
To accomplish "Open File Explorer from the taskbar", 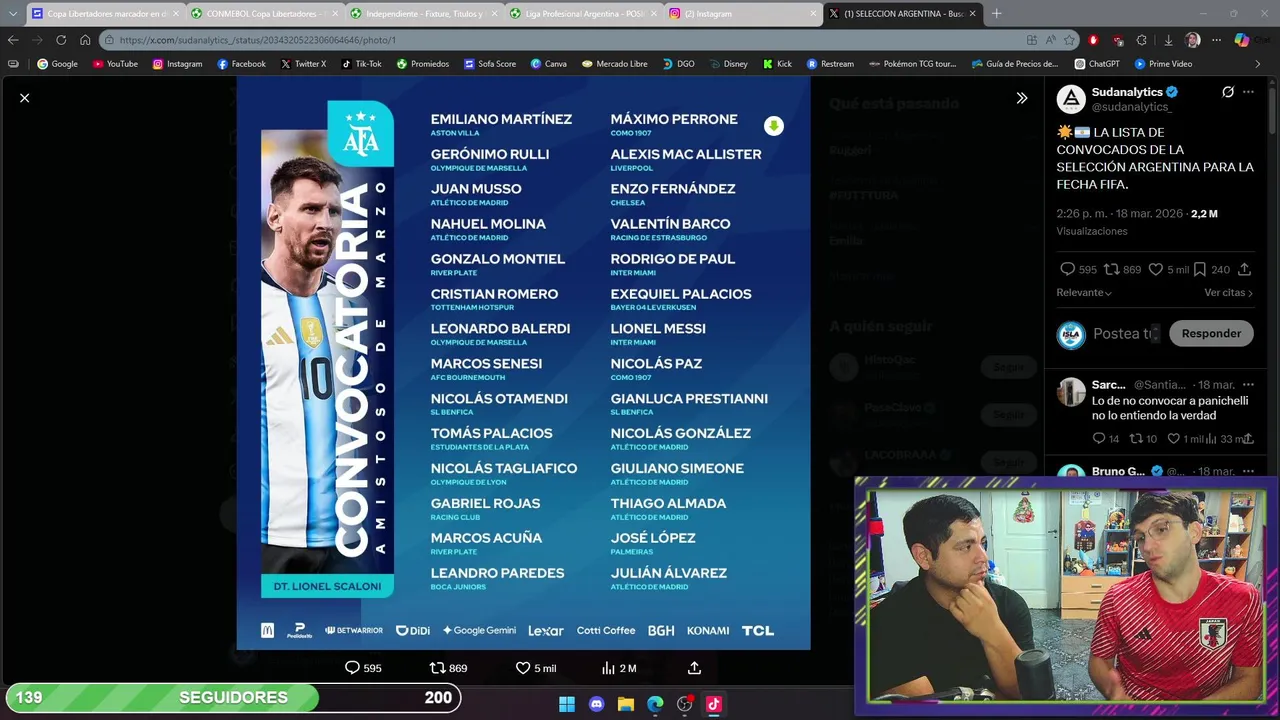I will click(626, 704).
